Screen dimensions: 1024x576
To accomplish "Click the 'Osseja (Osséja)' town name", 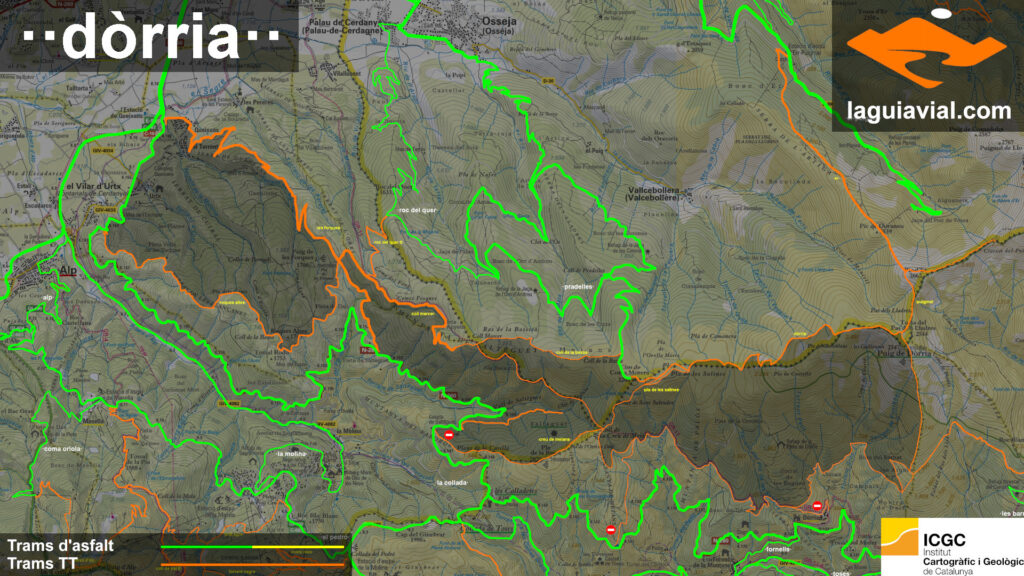I will coord(499,25).
